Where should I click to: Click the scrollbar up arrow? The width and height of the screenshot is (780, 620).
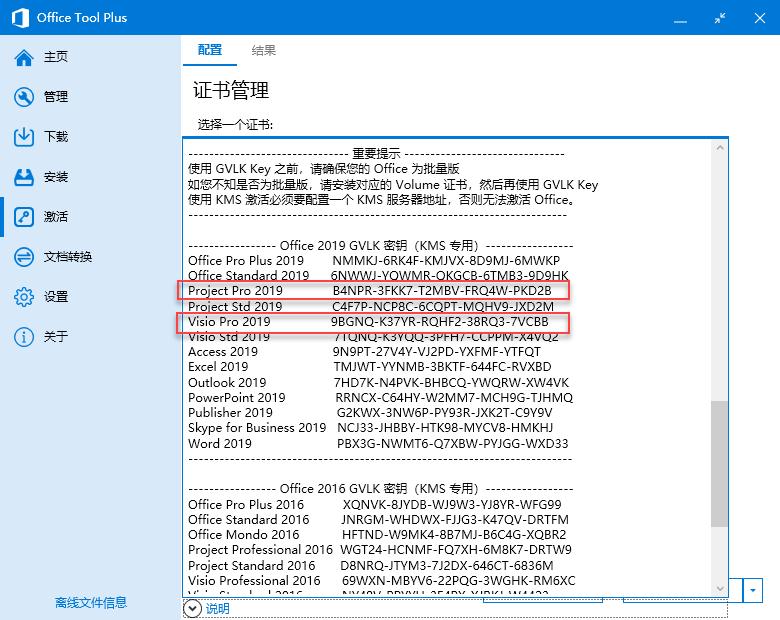pos(720,148)
